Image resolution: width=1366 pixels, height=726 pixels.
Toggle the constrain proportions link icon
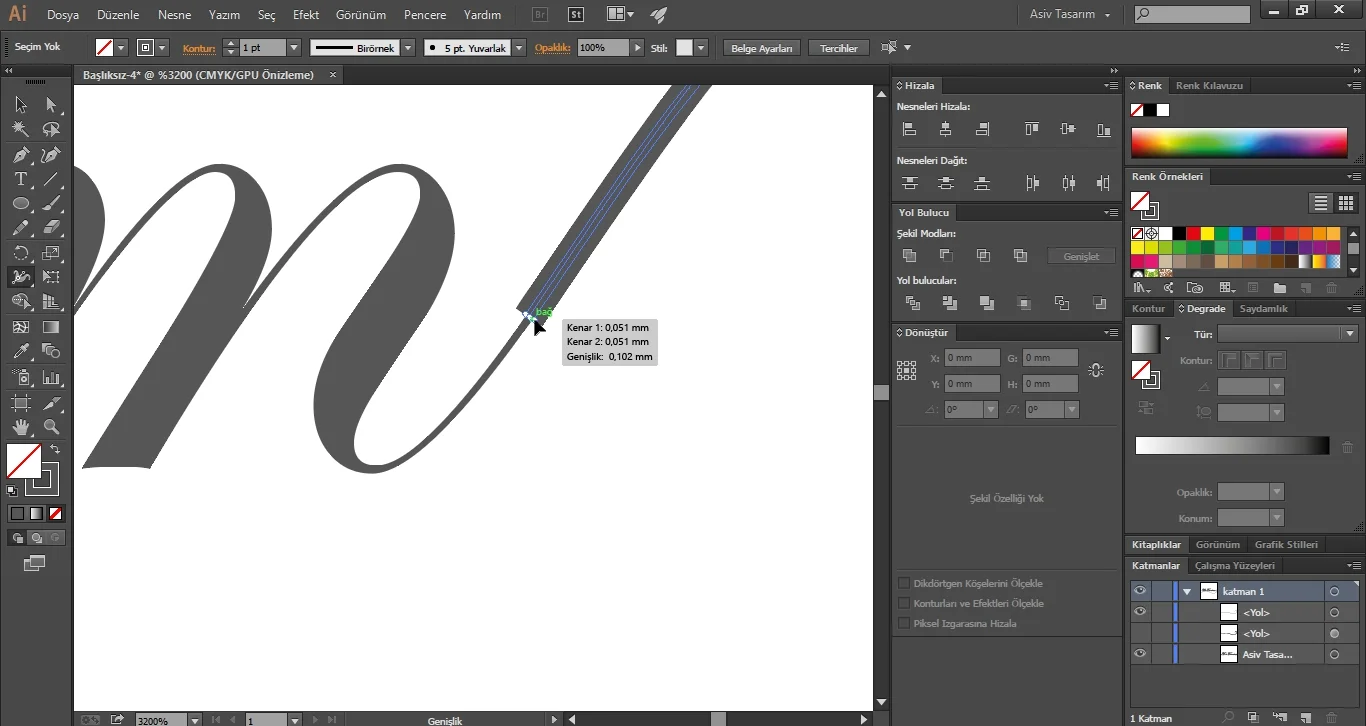[x=1096, y=370]
